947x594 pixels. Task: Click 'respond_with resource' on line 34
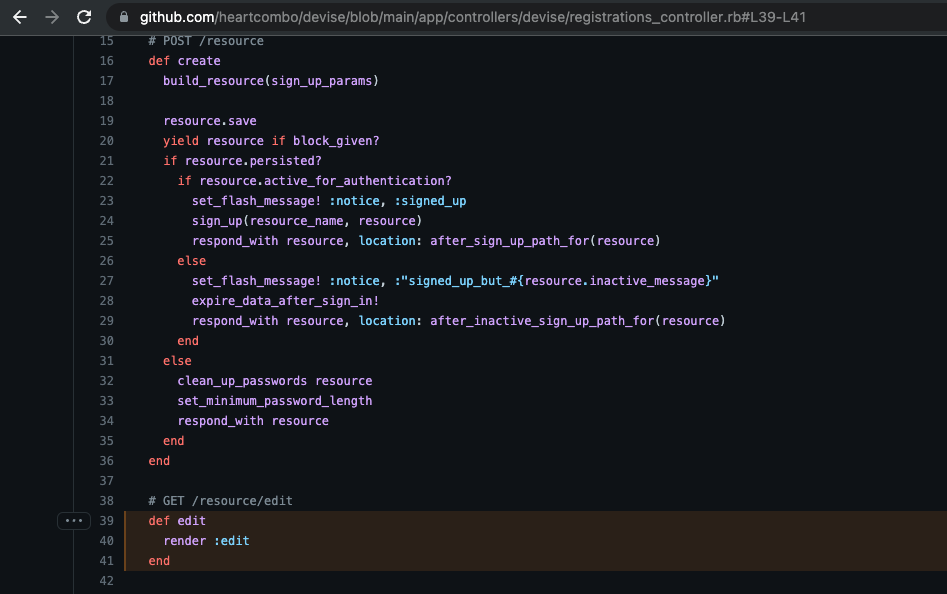click(x=253, y=421)
